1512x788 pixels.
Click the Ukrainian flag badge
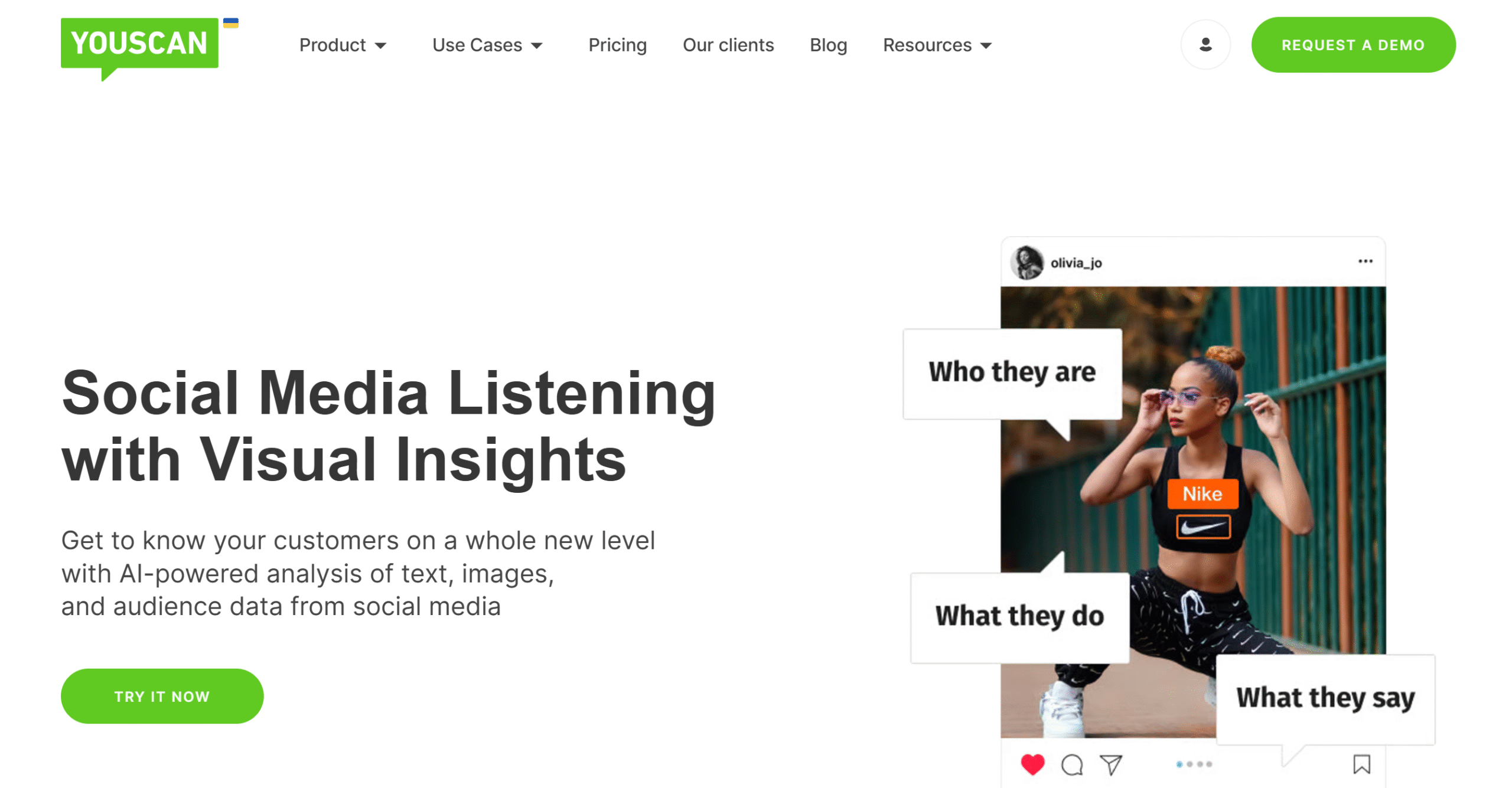tap(230, 23)
